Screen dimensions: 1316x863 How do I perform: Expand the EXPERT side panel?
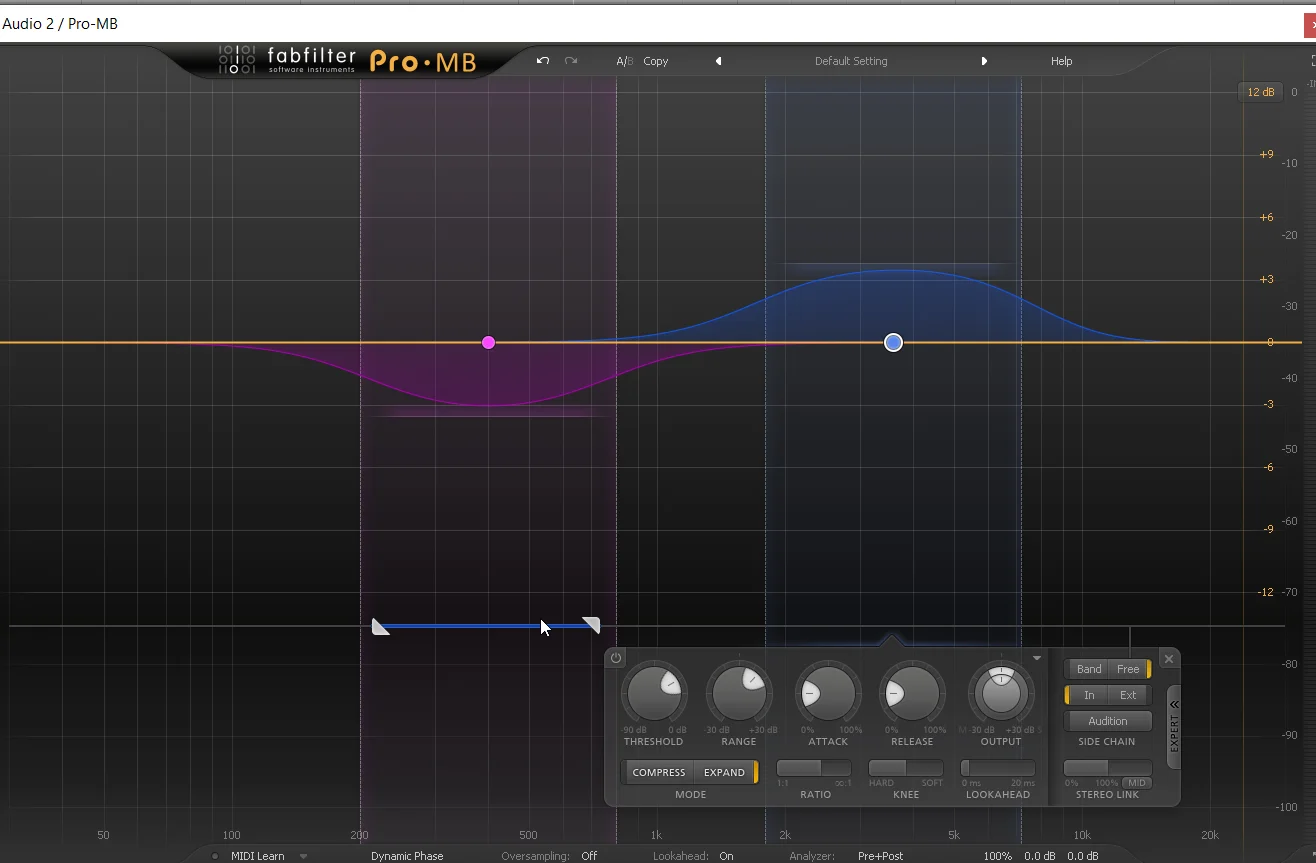1174,726
